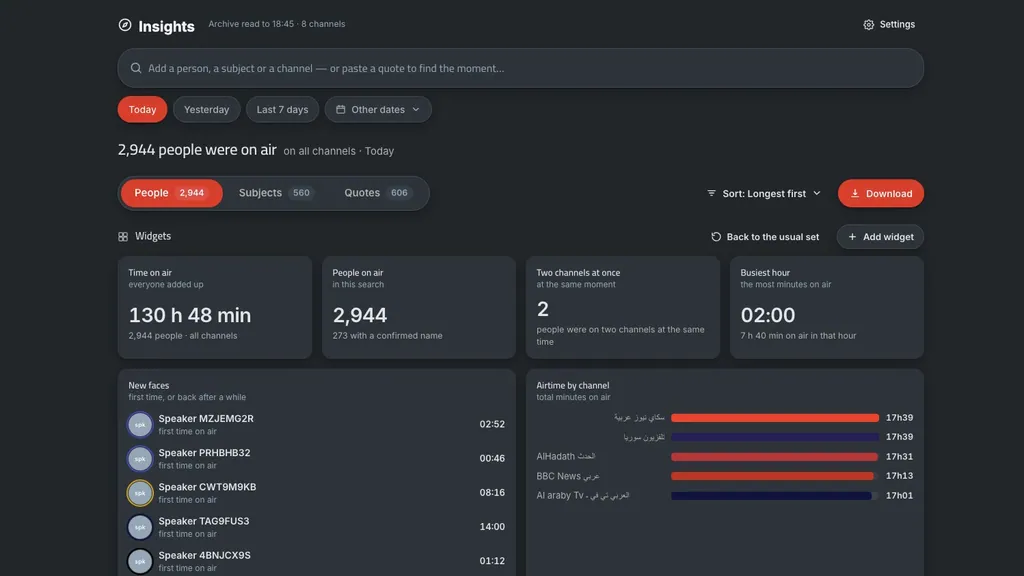Click the plus icon on Add widget
This screenshot has height=576, width=1024.
pyautogui.click(x=852, y=236)
